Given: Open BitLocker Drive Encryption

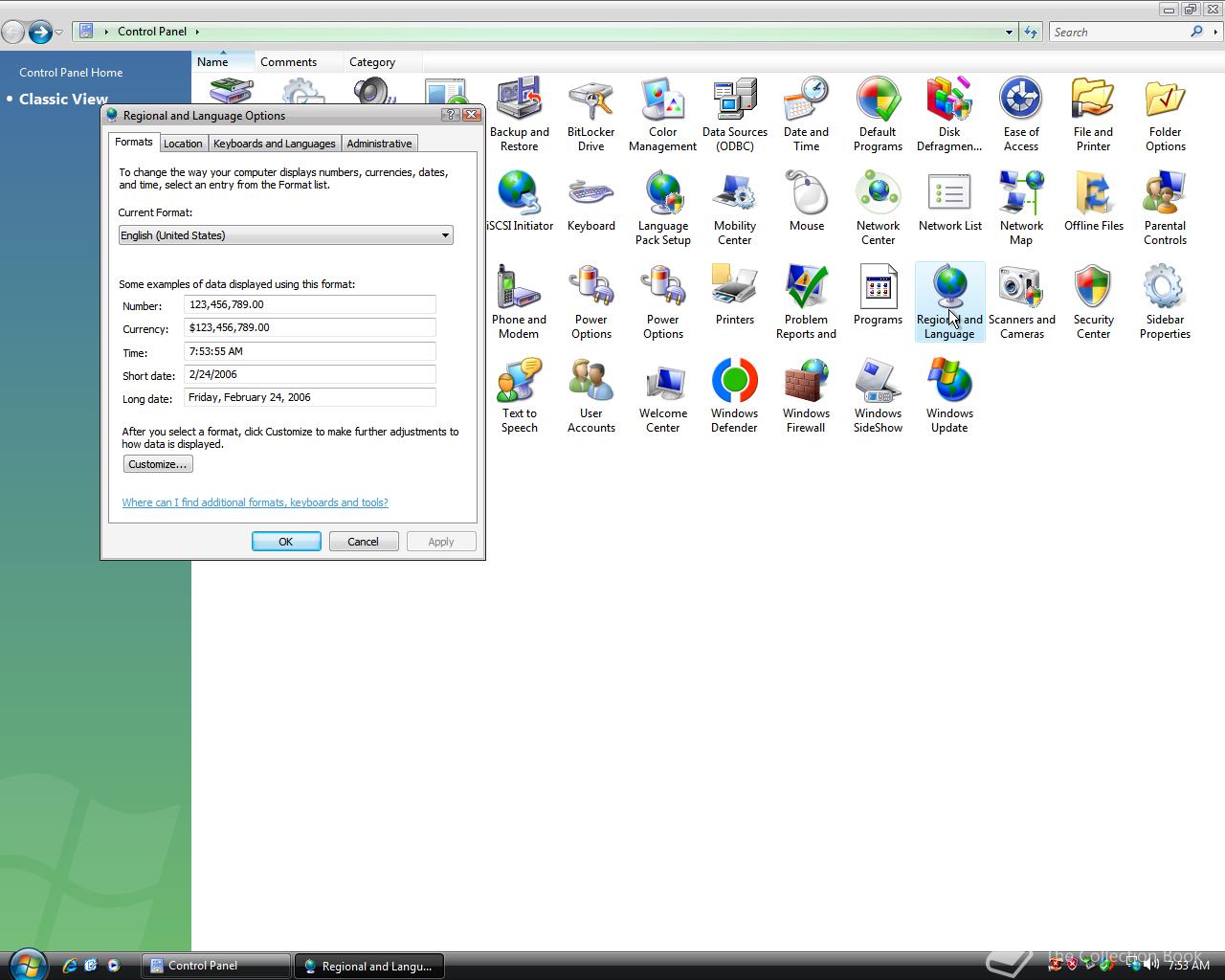Looking at the screenshot, I should coord(590,115).
